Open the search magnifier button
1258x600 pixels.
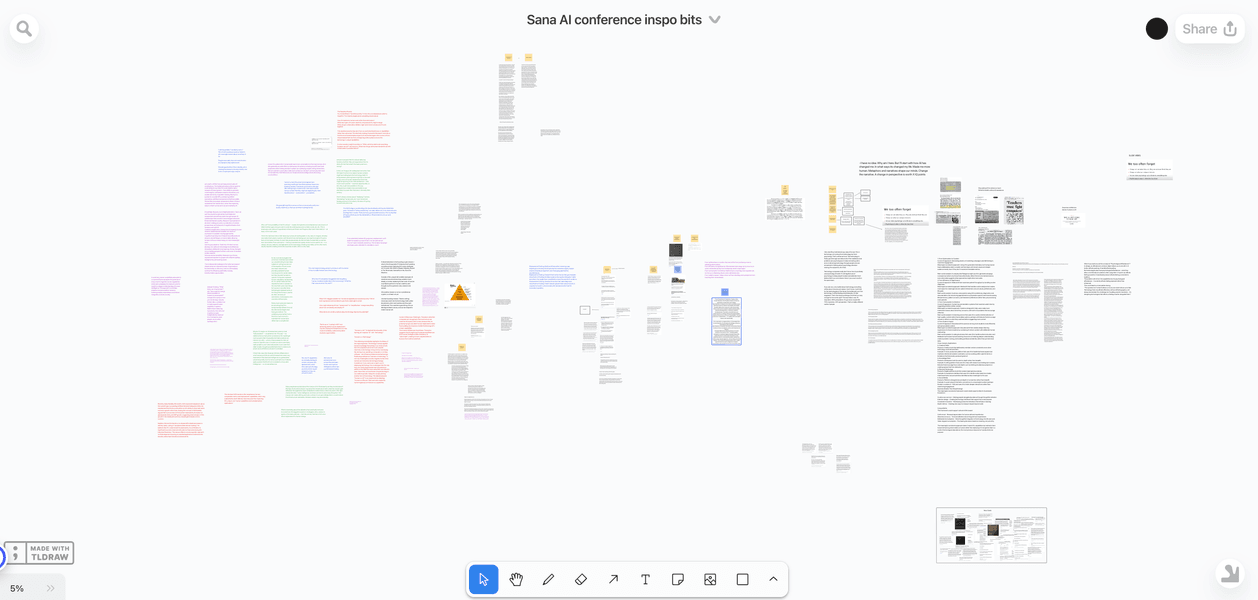coord(24,28)
